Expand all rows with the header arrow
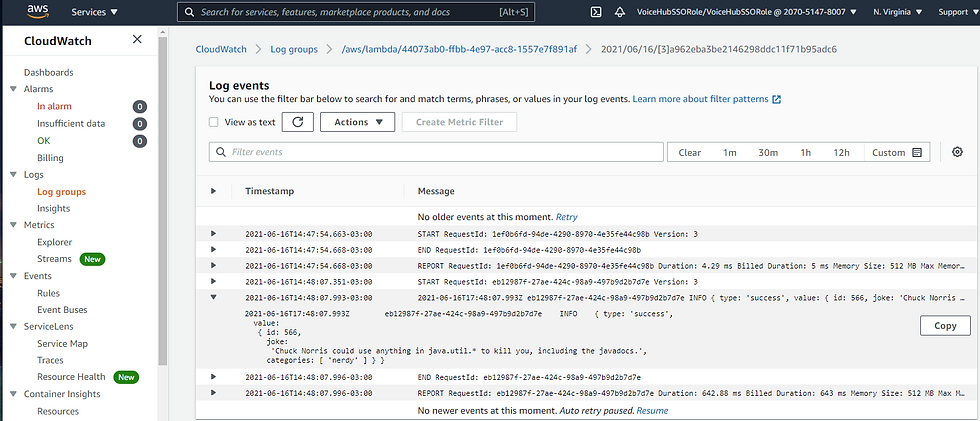Image resolution: width=980 pixels, height=421 pixels. (213, 191)
